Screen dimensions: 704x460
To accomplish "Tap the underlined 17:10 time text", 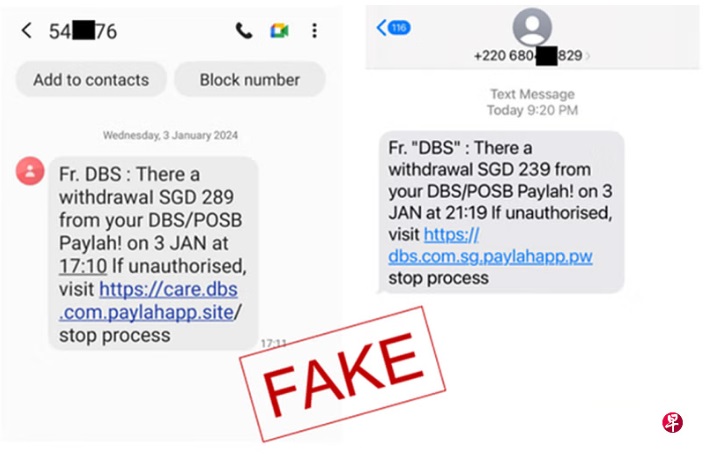I will click(83, 266).
